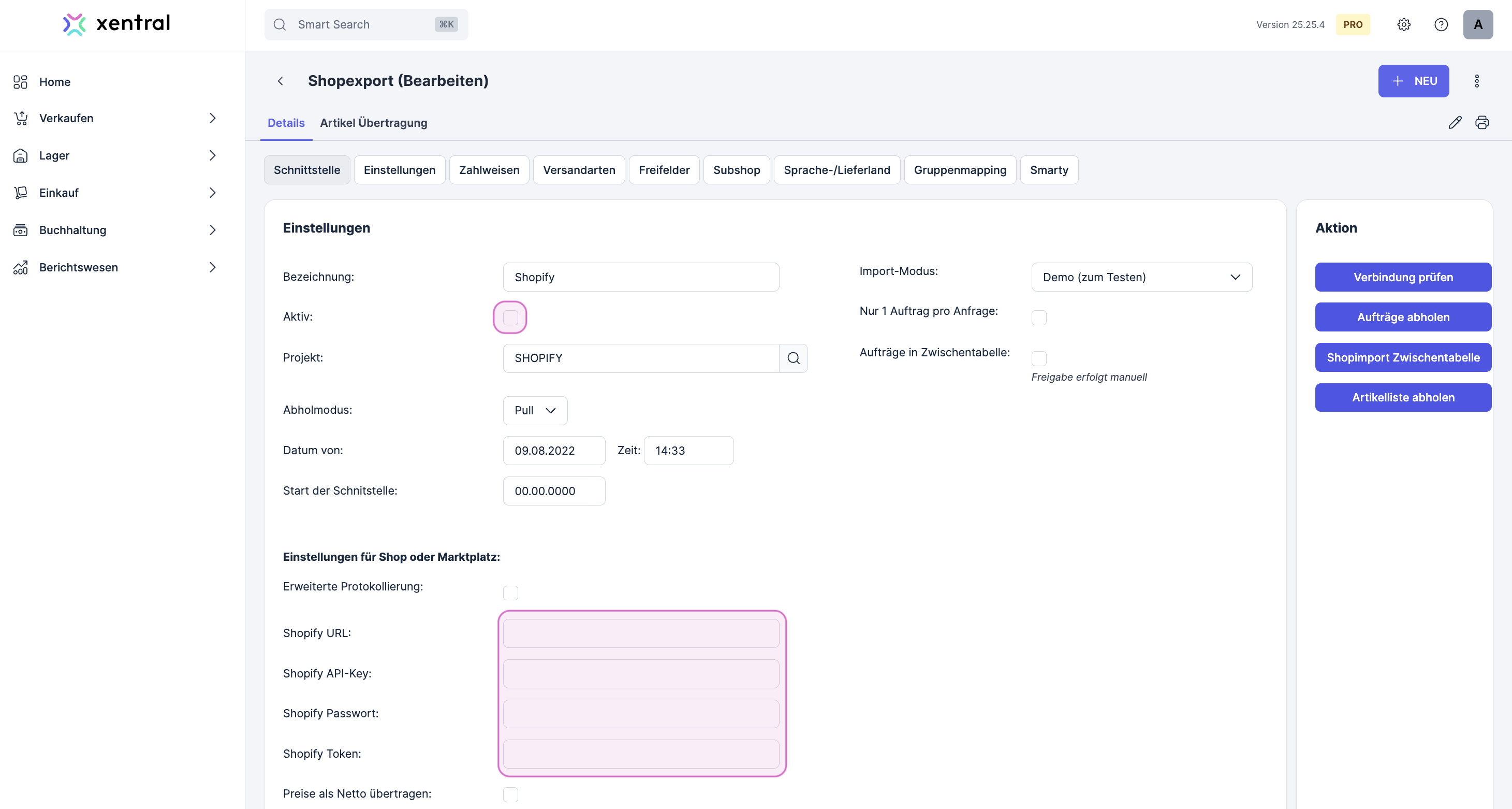Enable the Aktiv checkbox
1512x809 pixels.
point(510,317)
